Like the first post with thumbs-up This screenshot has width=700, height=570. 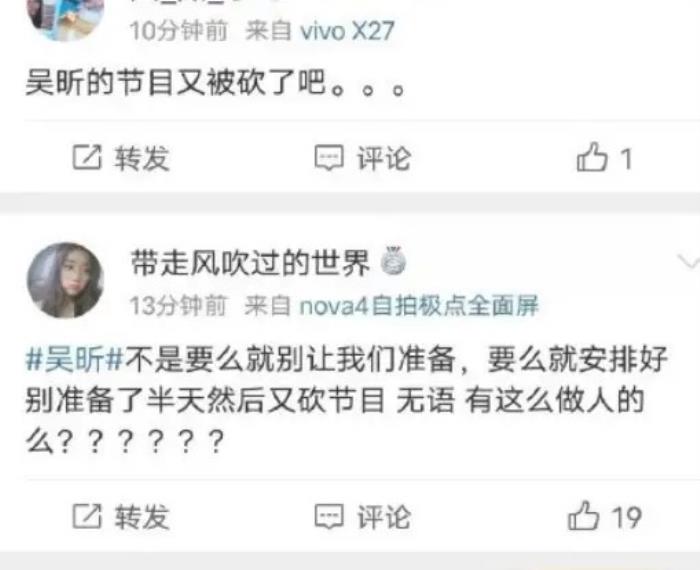592,157
